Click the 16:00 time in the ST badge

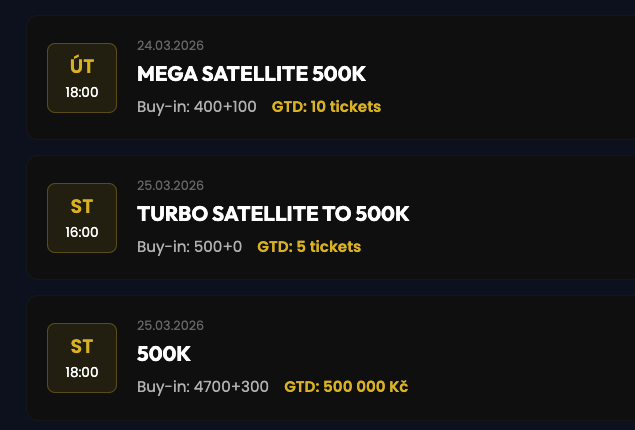click(82, 232)
